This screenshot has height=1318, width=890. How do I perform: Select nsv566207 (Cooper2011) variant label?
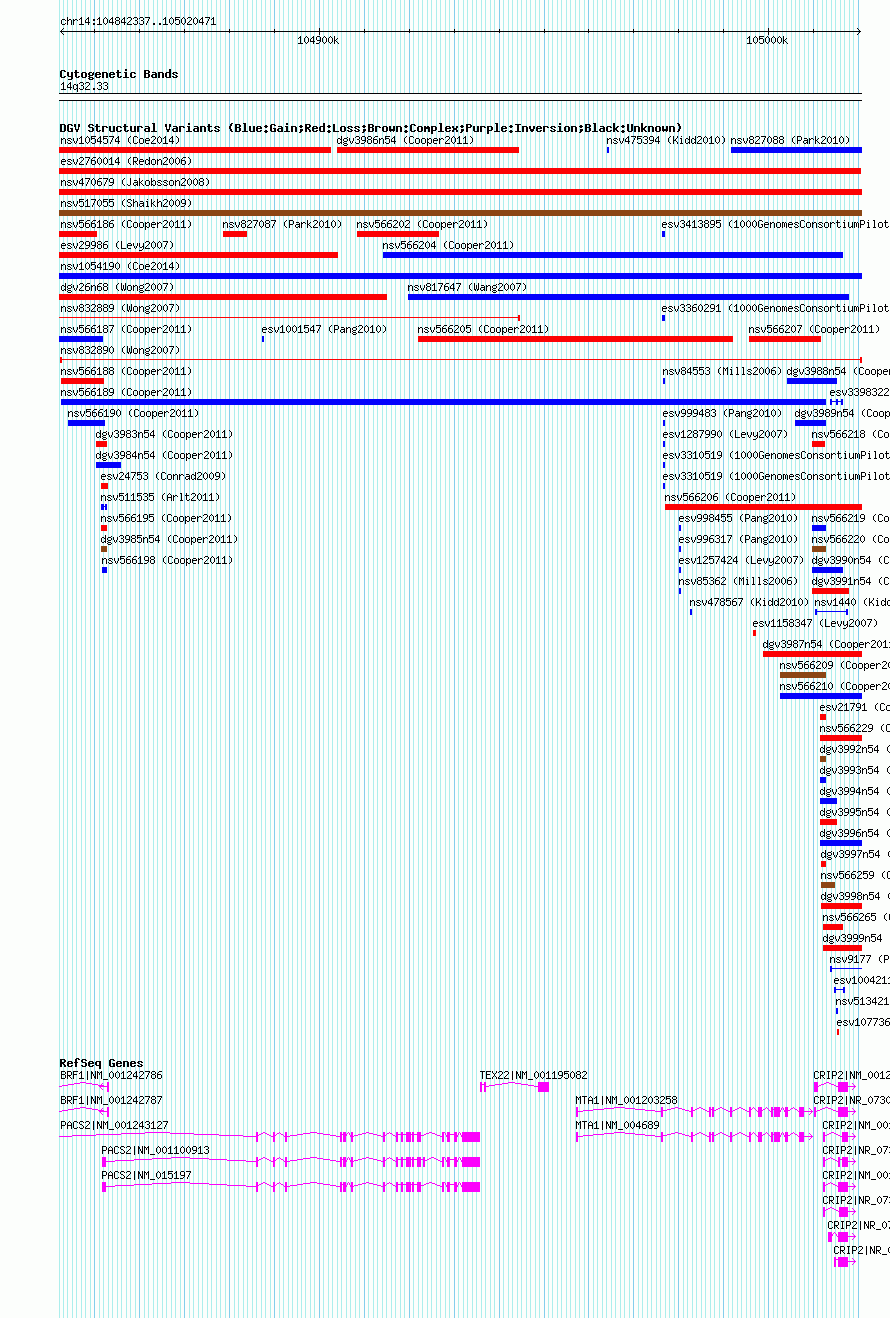click(x=815, y=329)
